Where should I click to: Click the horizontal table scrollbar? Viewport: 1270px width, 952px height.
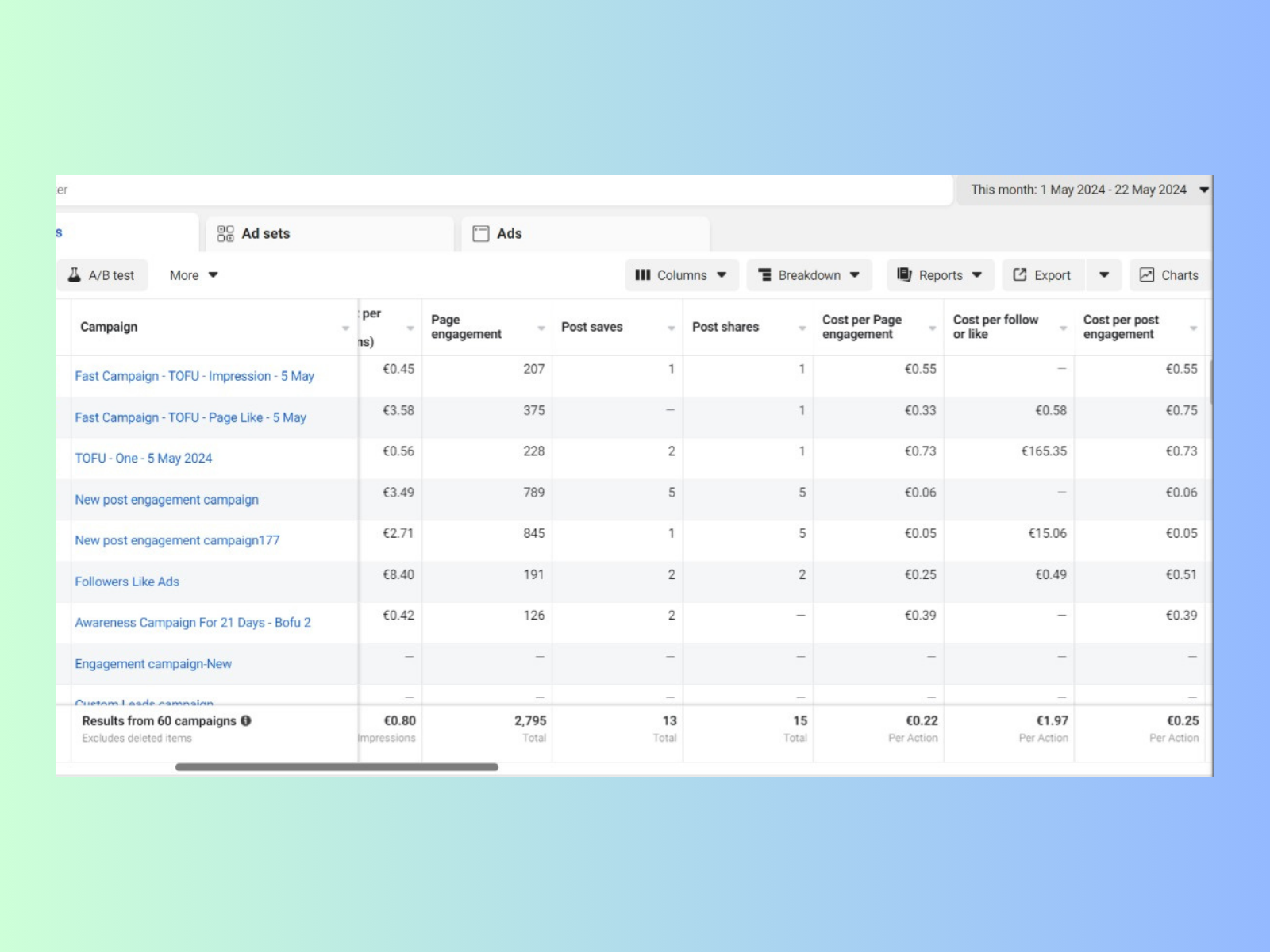pos(337,767)
